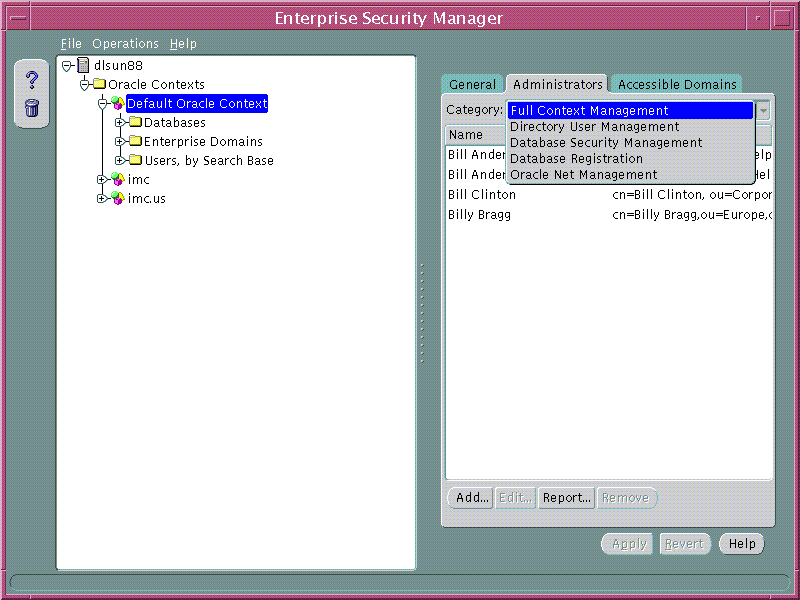Screen dimensions: 800x600
Task: Expand the imc context node
Action: coord(102,180)
